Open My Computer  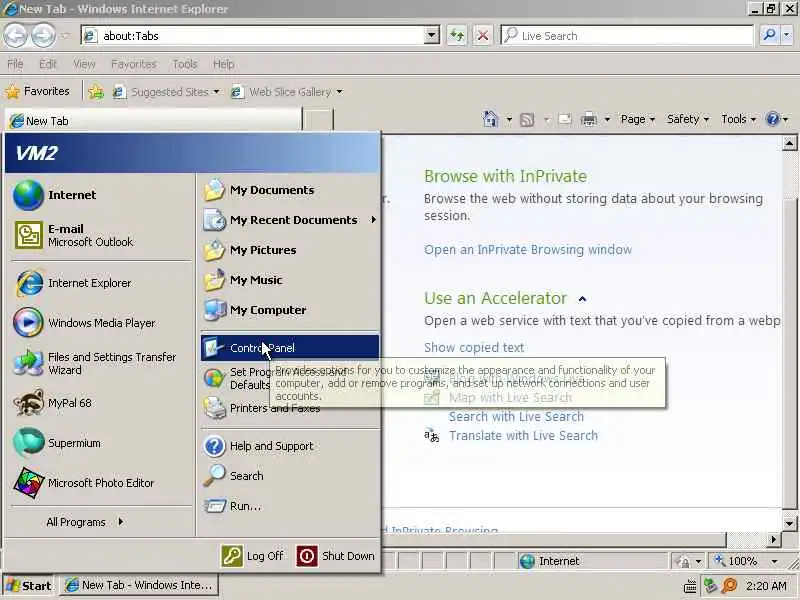click(290, 310)
